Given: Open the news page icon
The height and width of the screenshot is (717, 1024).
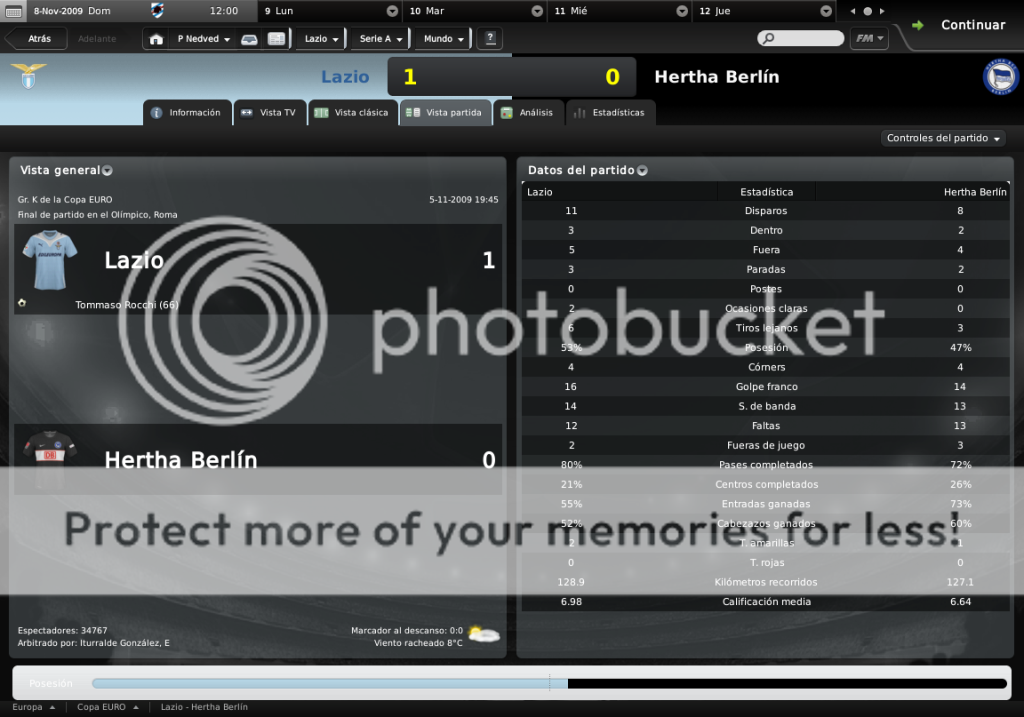Looking at the screenshot, I should coord(276,39).
